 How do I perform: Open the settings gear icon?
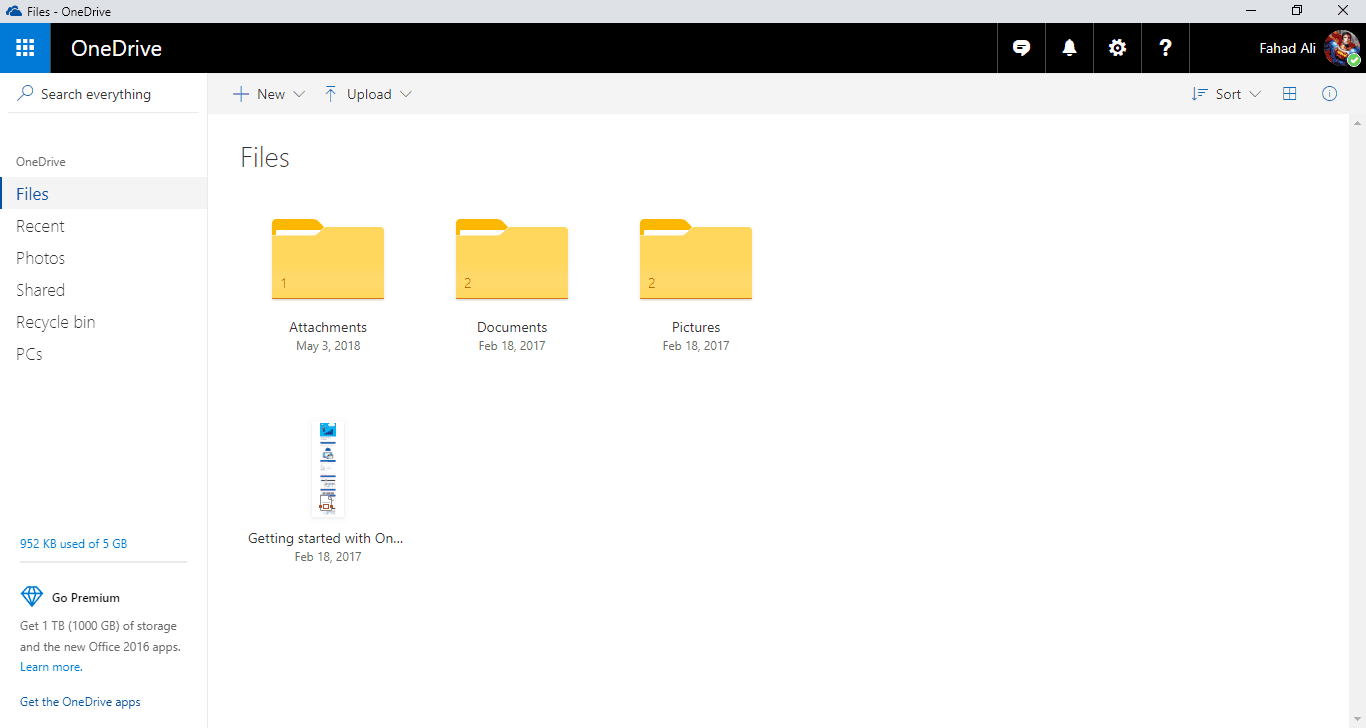point(1117,48)
